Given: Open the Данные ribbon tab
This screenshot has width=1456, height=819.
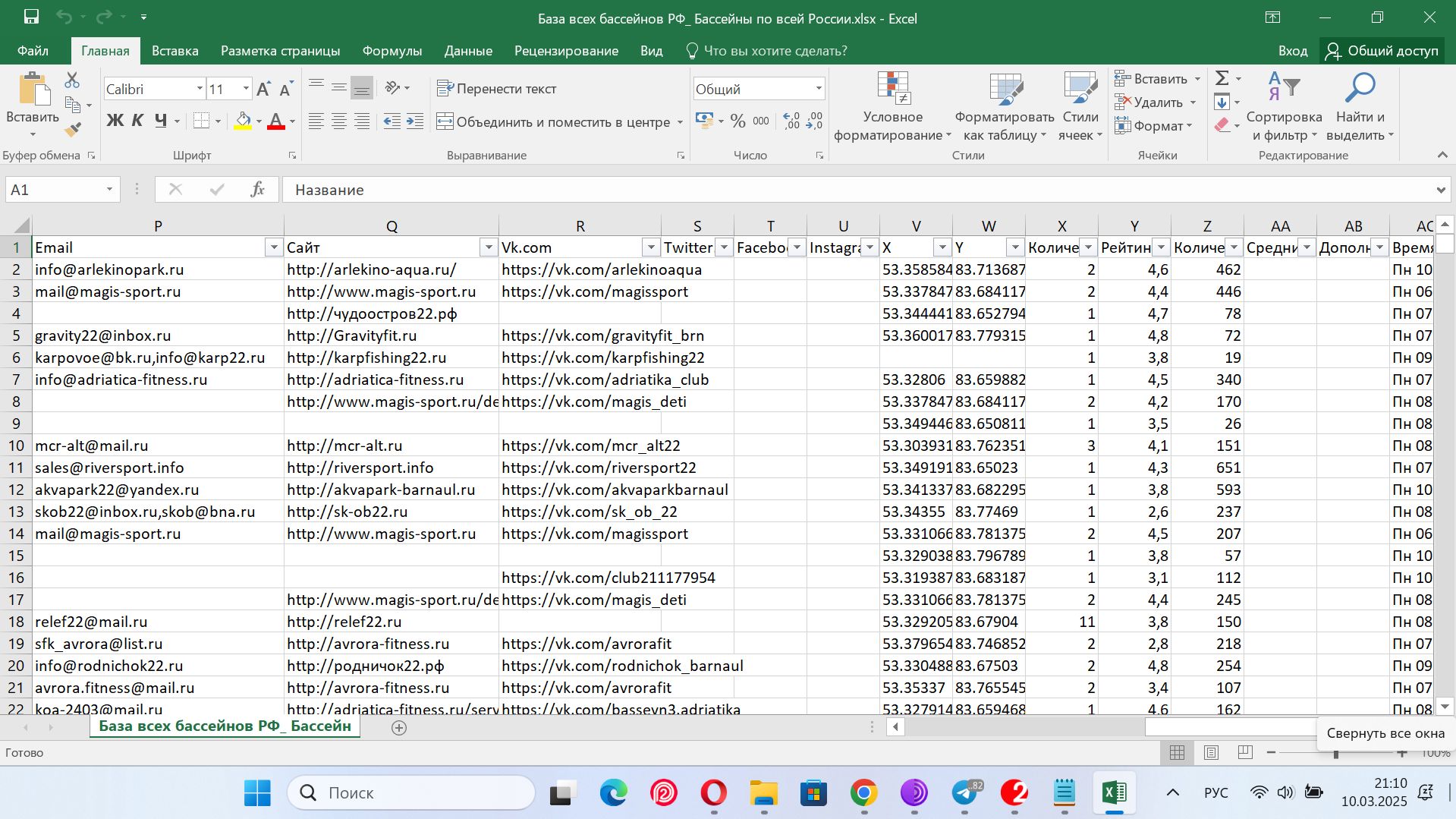Looking at the screenshot, I should [467, 51].
